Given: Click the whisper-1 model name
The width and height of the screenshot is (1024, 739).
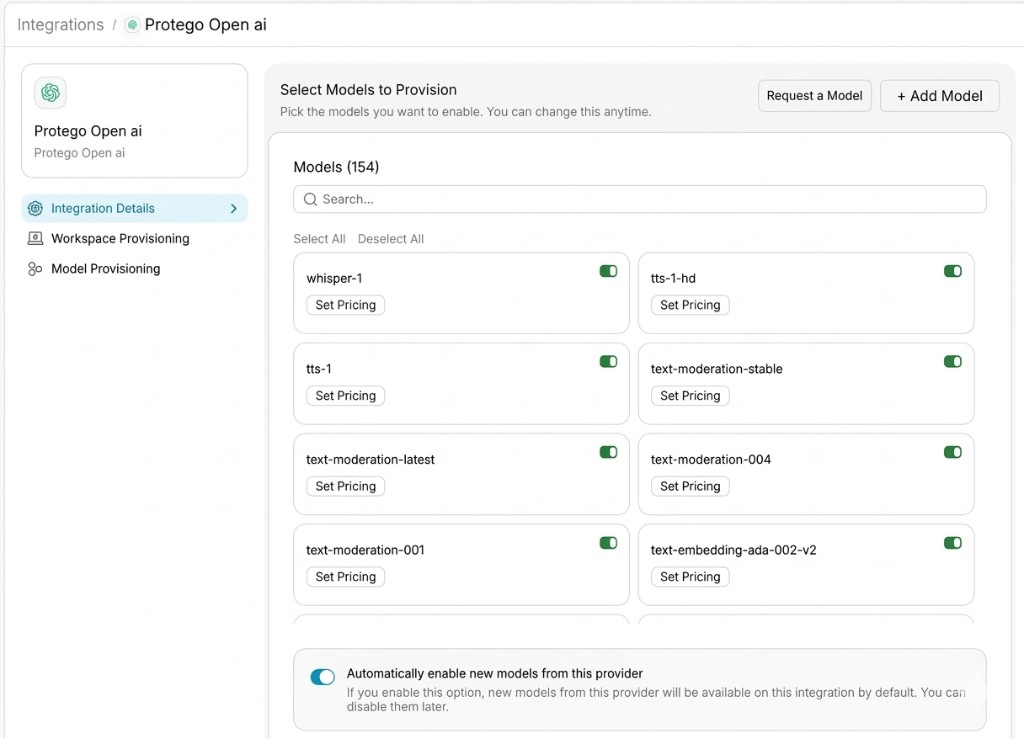Looking at the screenshot, I should point(334,278).
